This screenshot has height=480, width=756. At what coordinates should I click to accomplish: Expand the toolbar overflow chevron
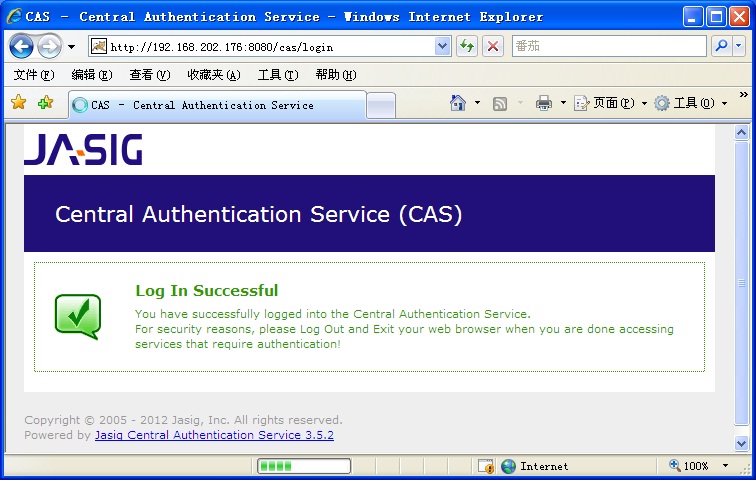point(743,94)
